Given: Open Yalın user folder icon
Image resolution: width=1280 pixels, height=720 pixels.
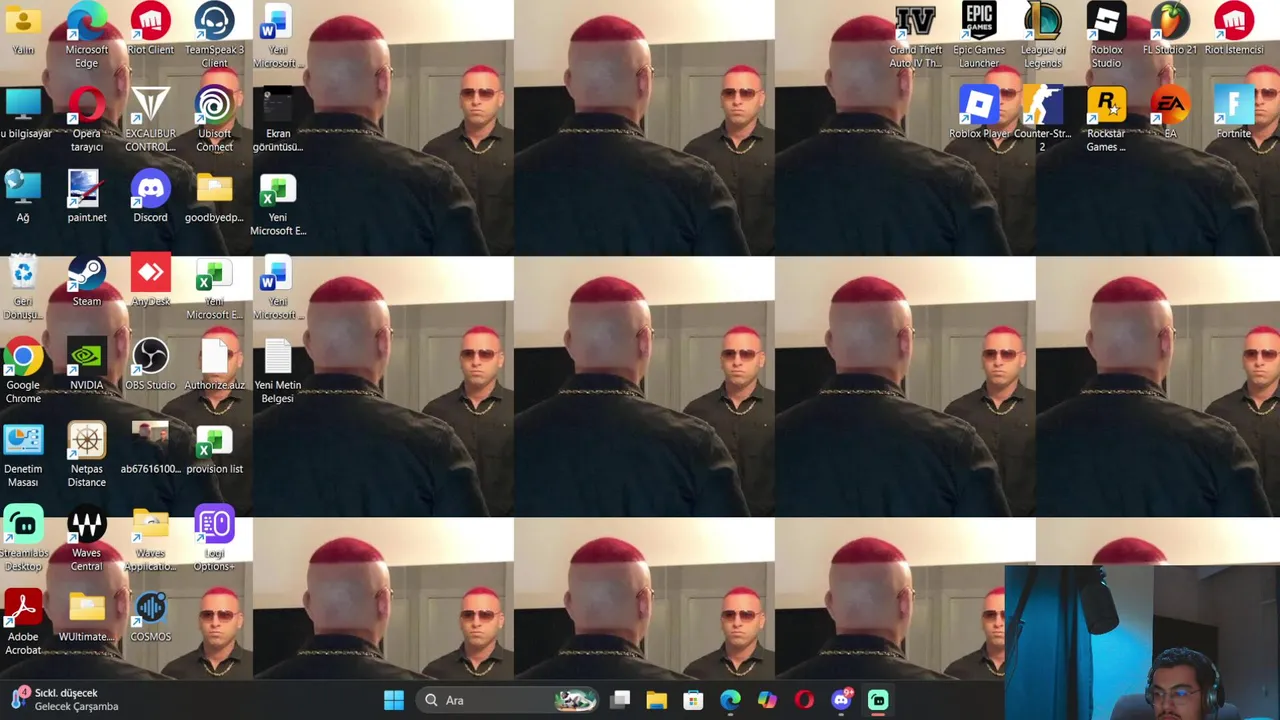Looking at the screenshot, I should (x=23, y=29).
